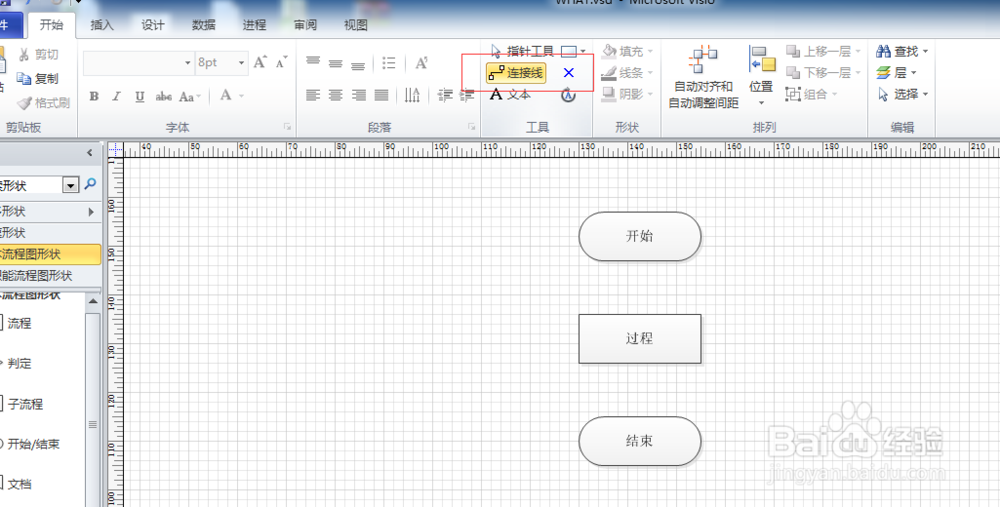1000x507 pixels.
Task: Search shapes with magnifier icon
Action: pyautogui.click(x=91, y=184)
